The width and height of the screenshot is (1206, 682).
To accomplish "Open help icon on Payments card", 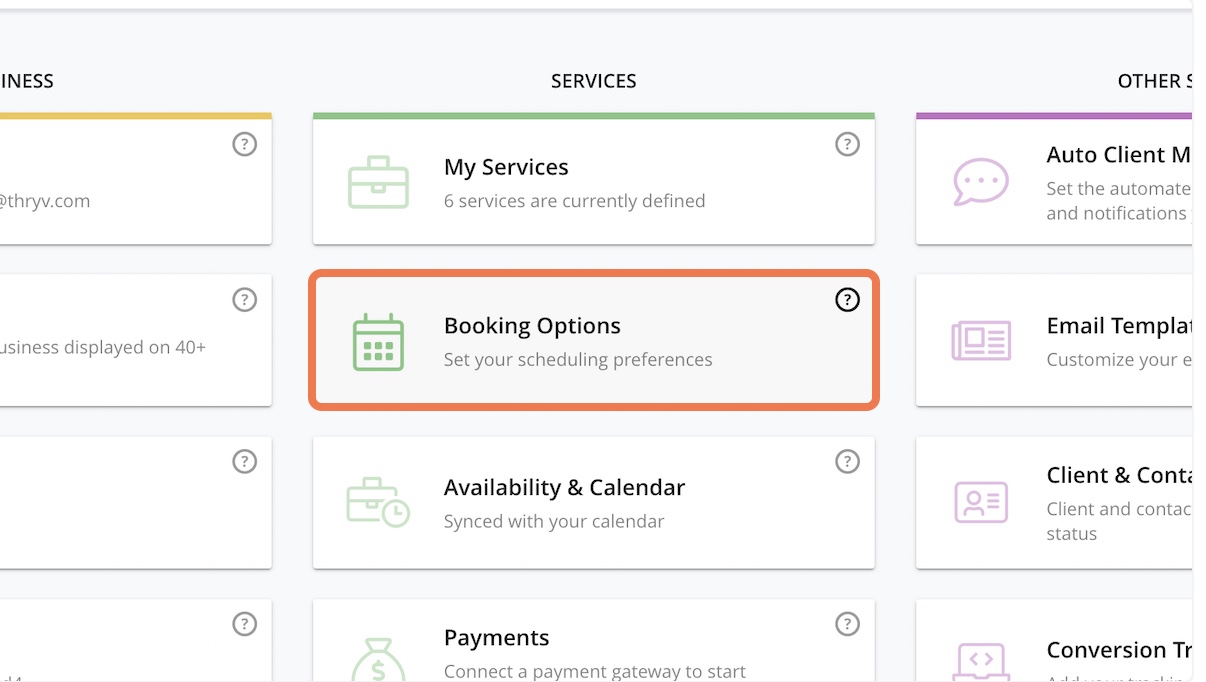I will coord(847,624).
